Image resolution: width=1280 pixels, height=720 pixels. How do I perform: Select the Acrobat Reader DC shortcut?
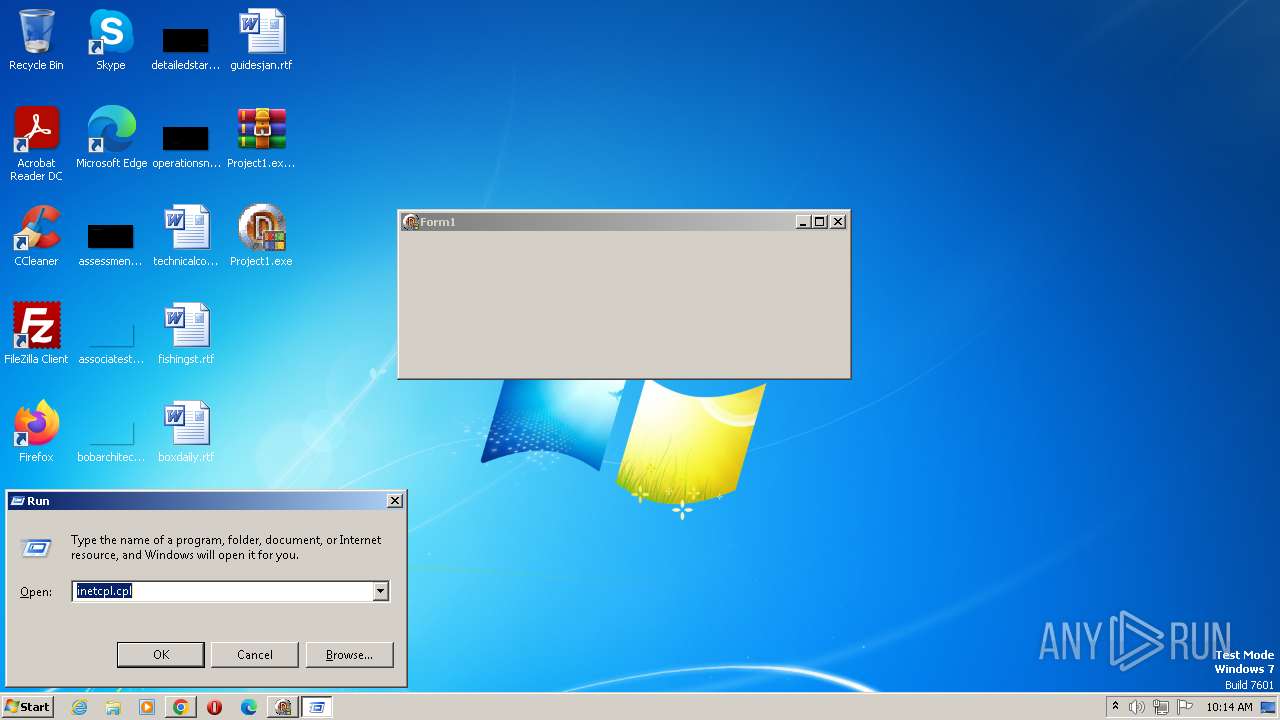[x=36, y=144]
